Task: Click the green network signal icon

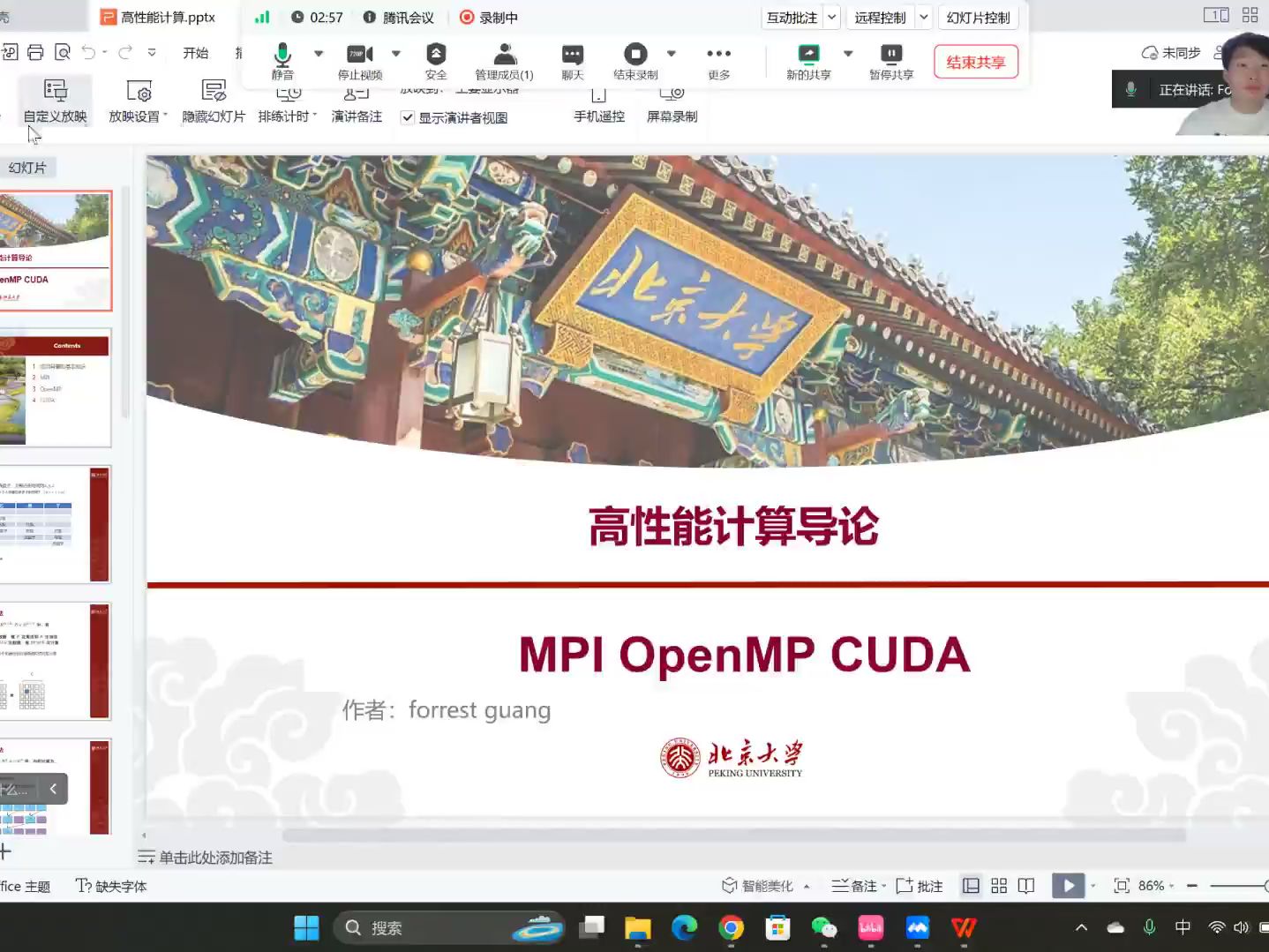Action: (x=262, y=17)
